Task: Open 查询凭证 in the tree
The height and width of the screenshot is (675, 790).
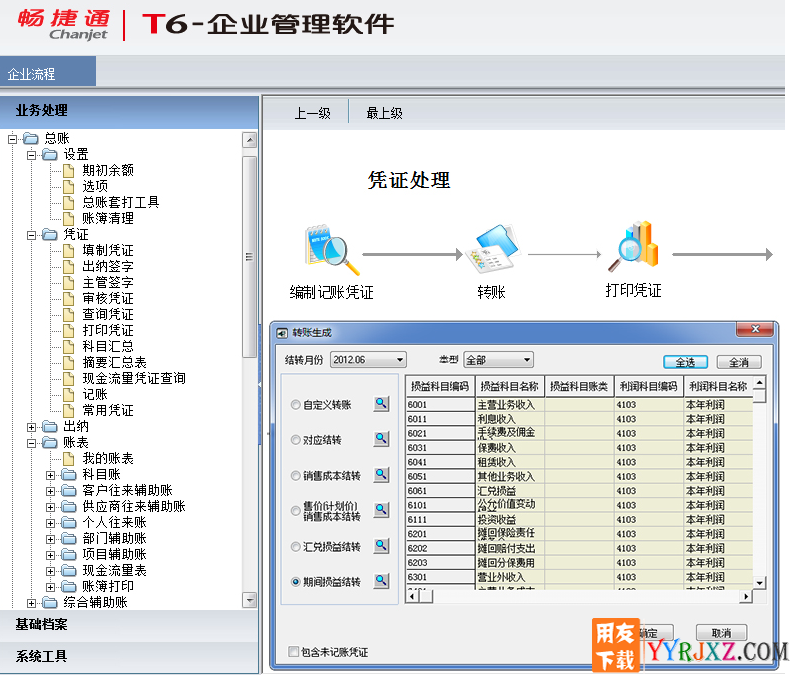Action: [108, 315]
